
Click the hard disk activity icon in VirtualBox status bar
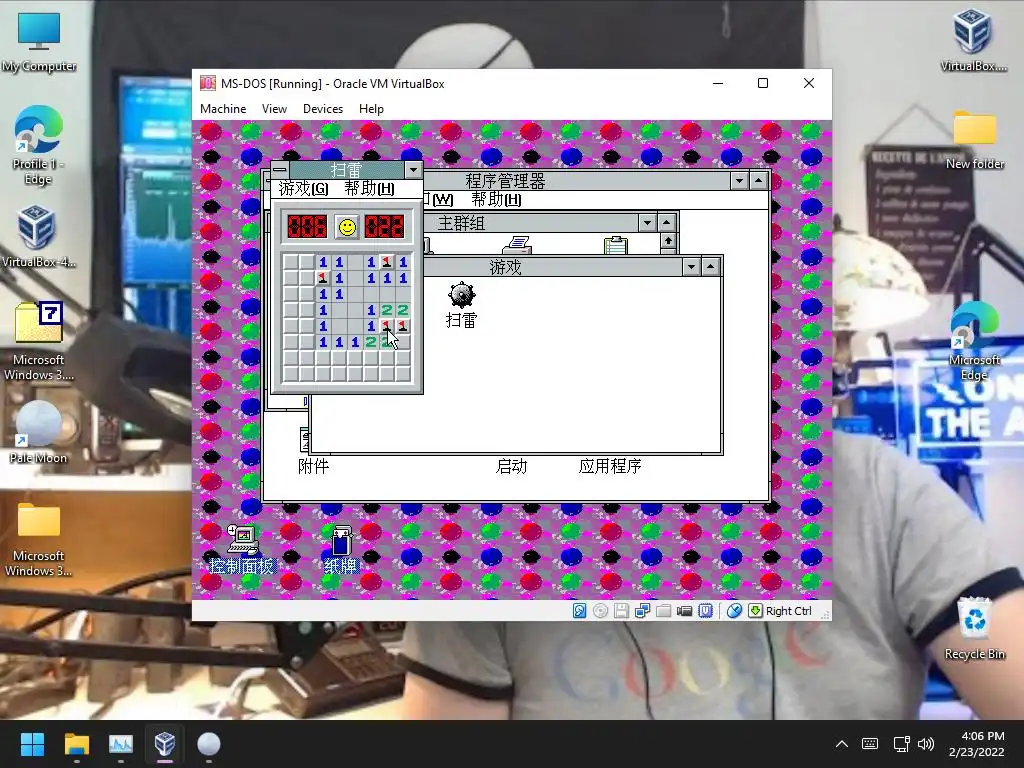[x=579, y=611]
